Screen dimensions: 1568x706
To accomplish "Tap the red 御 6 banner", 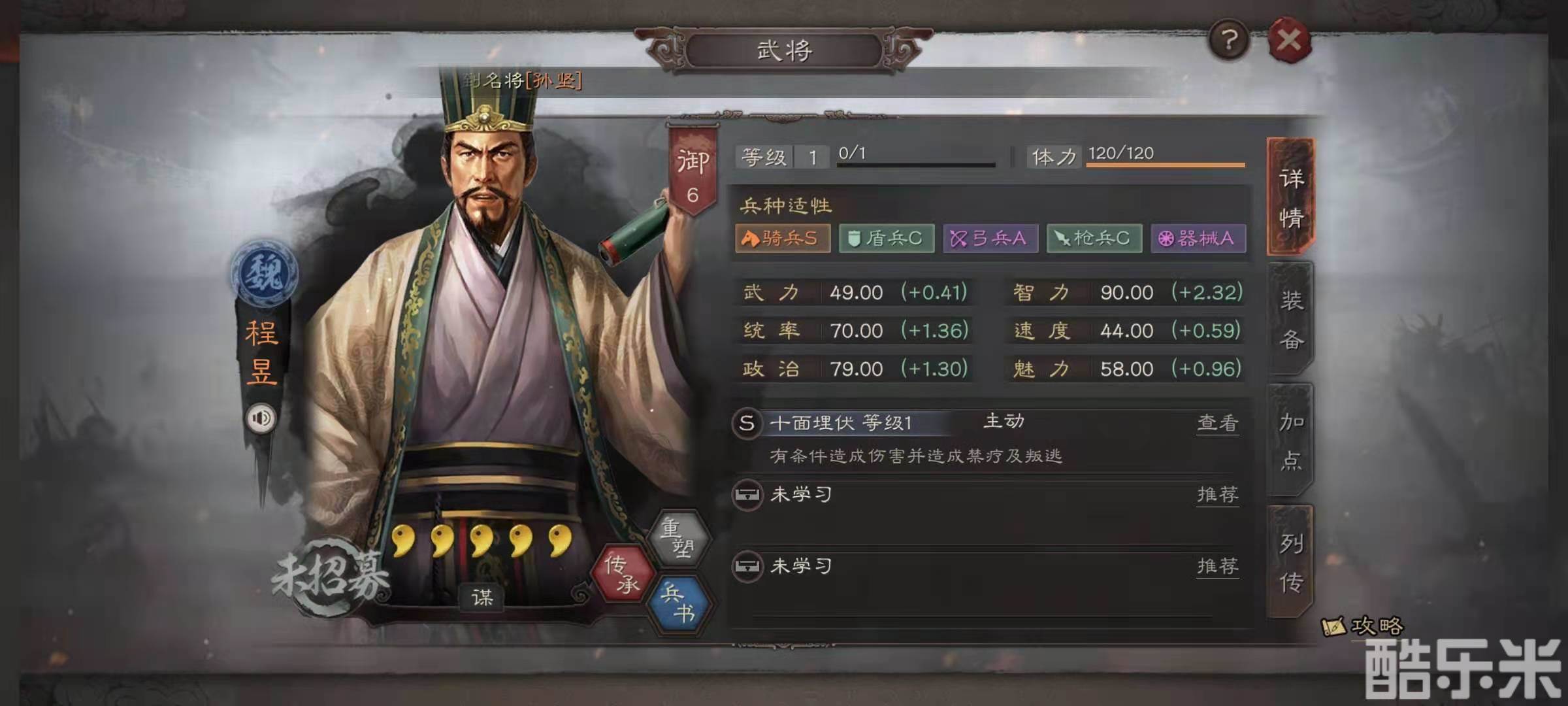I will click(693, 171).
